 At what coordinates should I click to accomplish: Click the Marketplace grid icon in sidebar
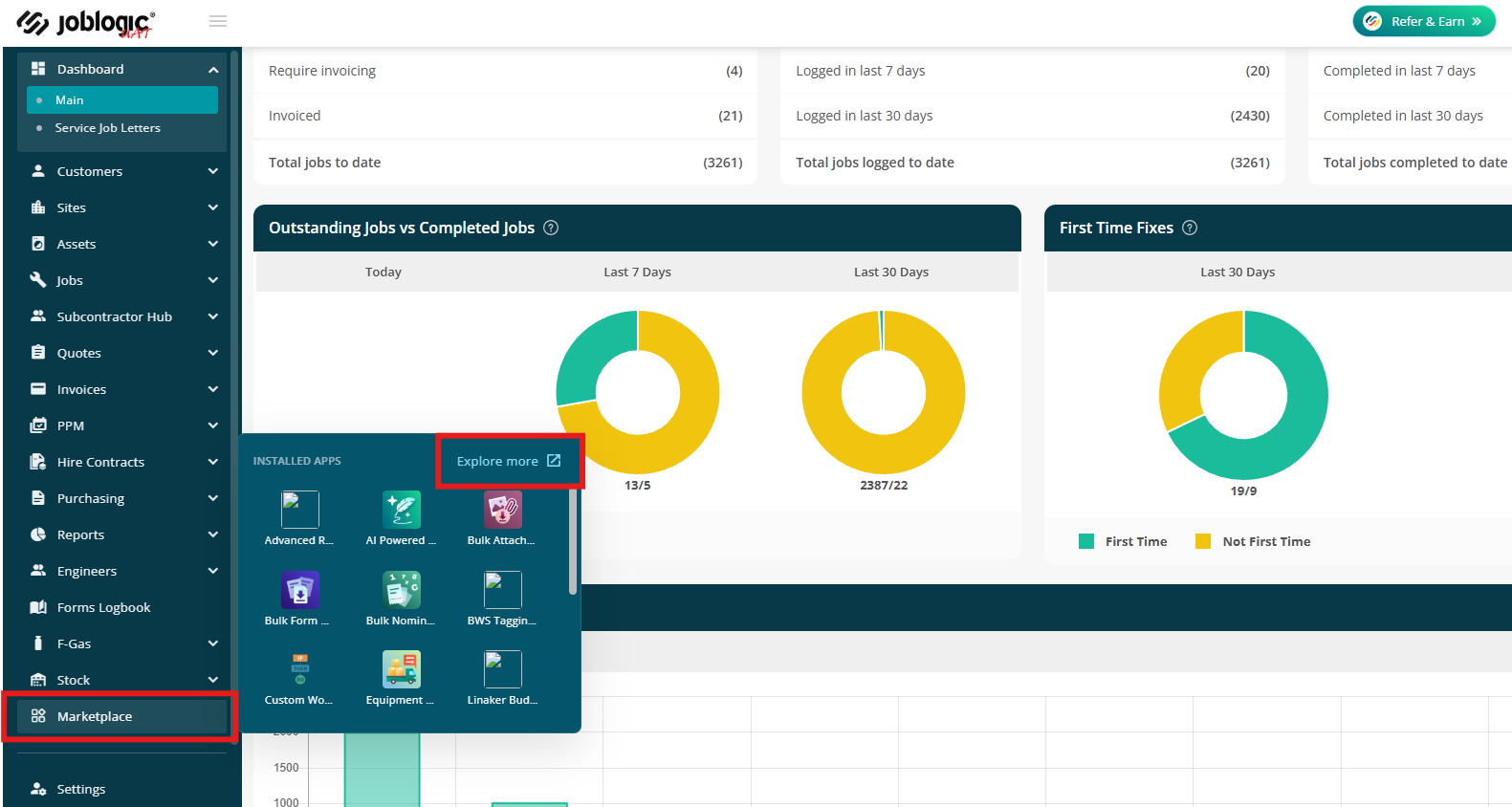point(38,716)
